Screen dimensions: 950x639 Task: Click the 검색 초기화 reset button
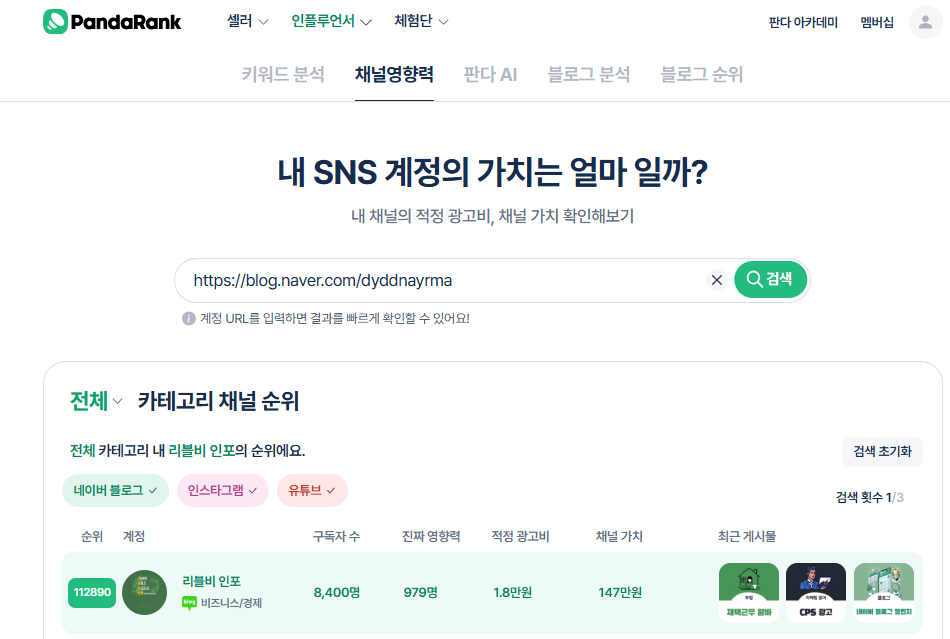coord(882,451)
